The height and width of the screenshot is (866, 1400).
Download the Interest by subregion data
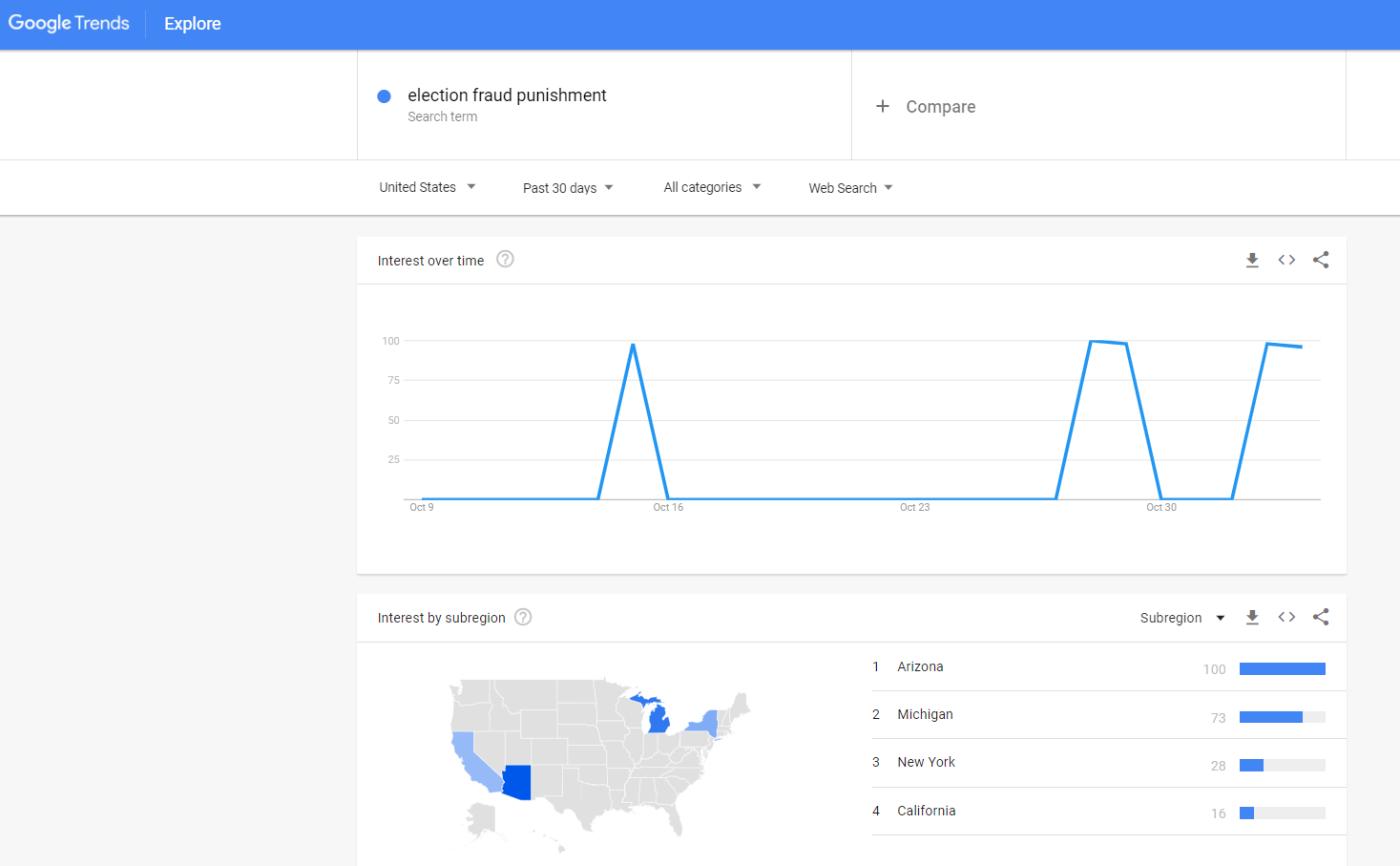tap(1252, 618)
